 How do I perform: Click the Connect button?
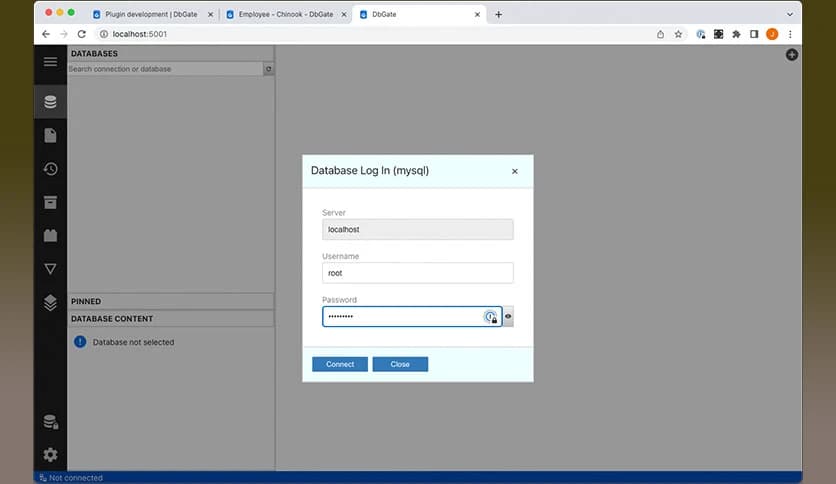[340, 364]
